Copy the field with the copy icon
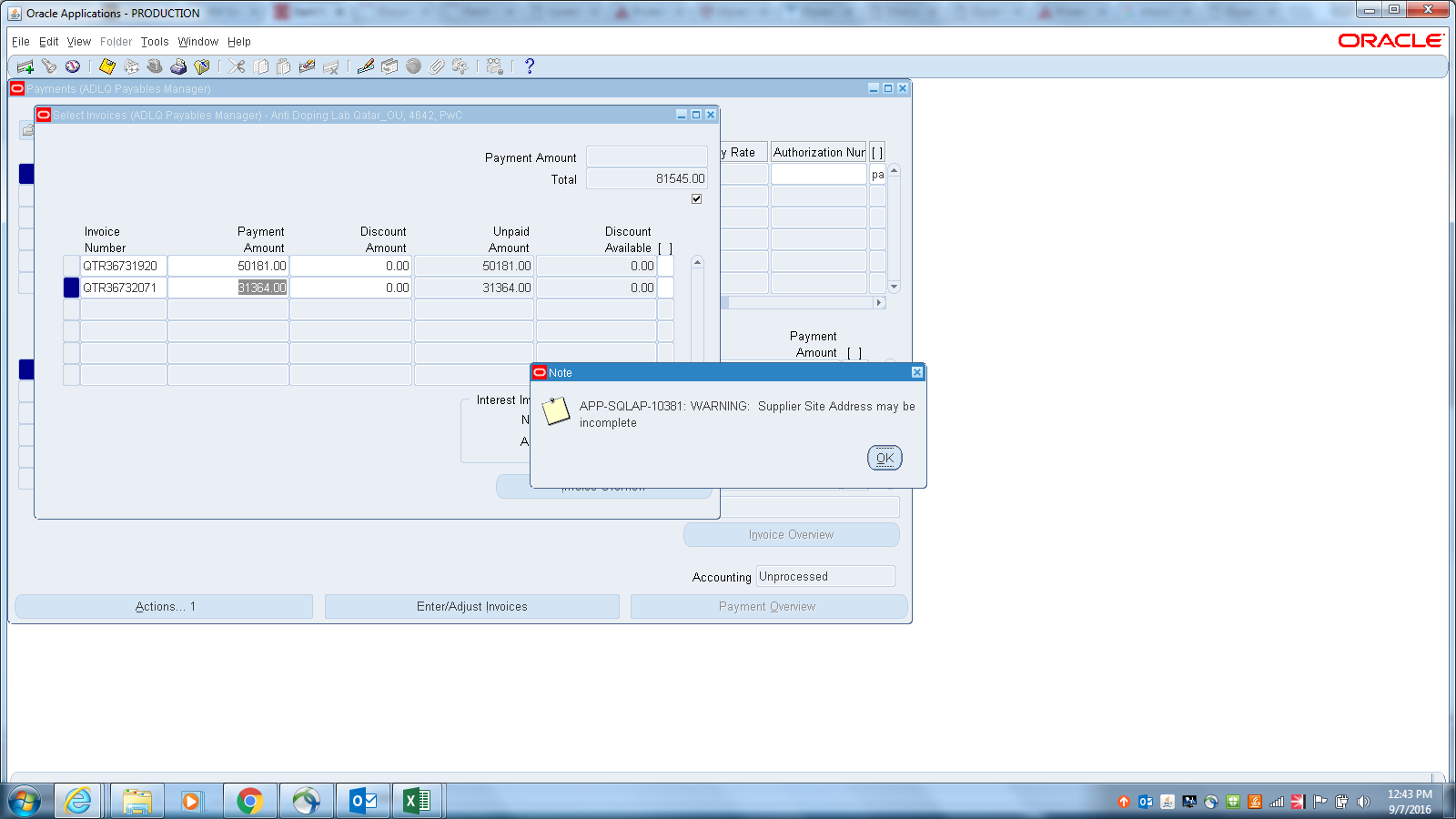The width and height of the screenshot is (1456, 819). (x=259, y=66)
